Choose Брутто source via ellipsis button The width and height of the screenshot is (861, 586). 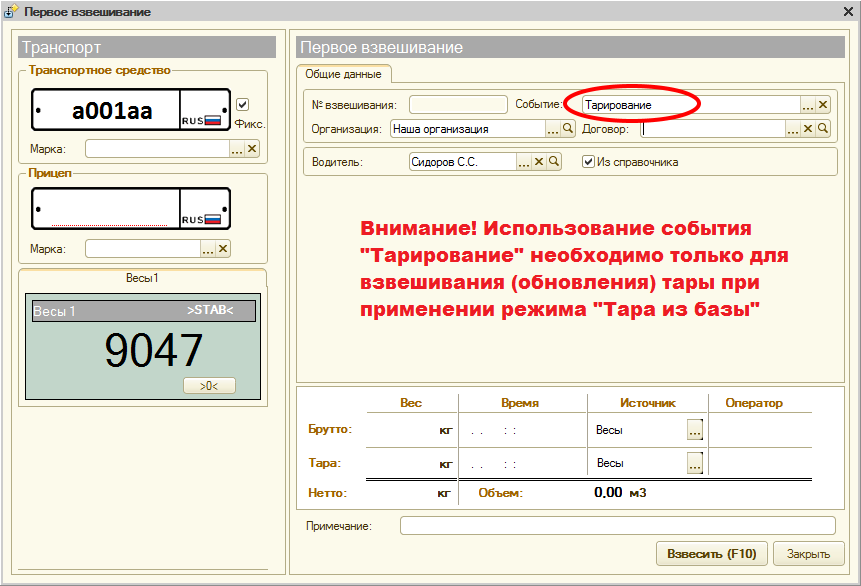695,430
